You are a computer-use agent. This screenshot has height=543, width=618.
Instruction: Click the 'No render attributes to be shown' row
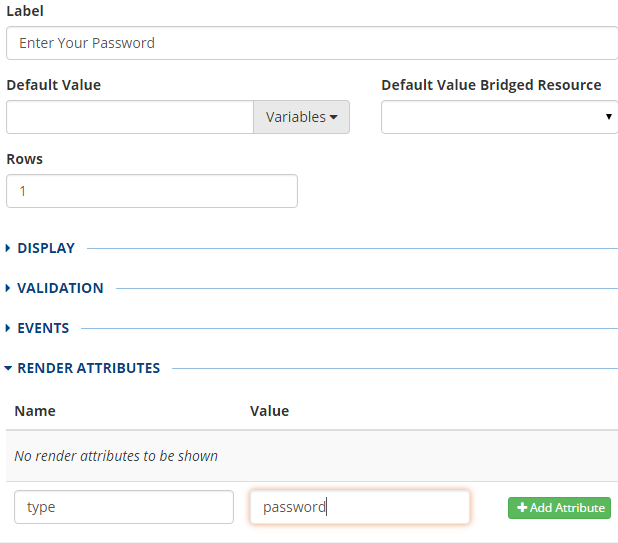pyautogui.click(x=116, y=455)
